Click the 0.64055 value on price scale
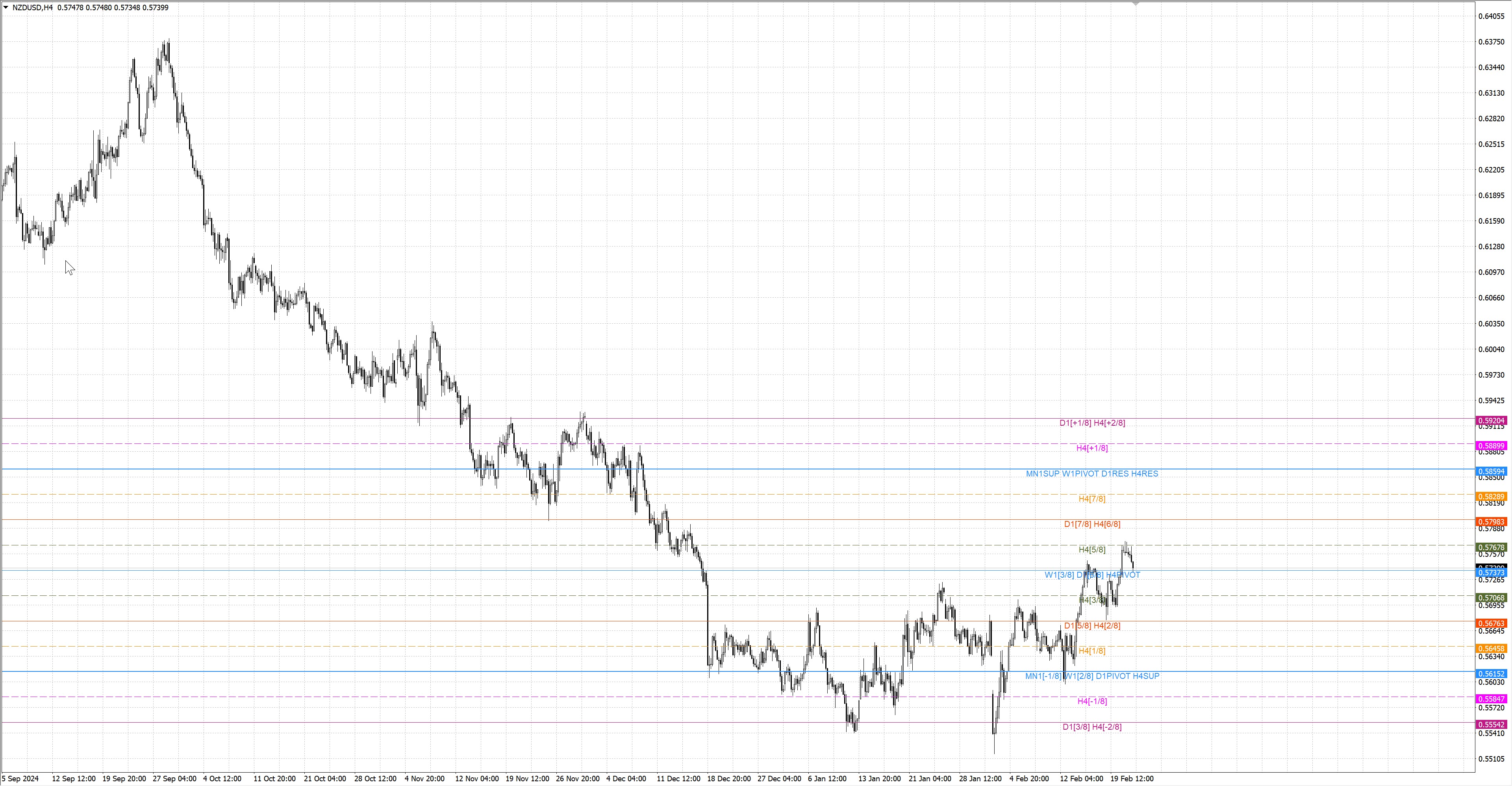The height and width of the screenshot is (786, 1512). click(1491, 17)
